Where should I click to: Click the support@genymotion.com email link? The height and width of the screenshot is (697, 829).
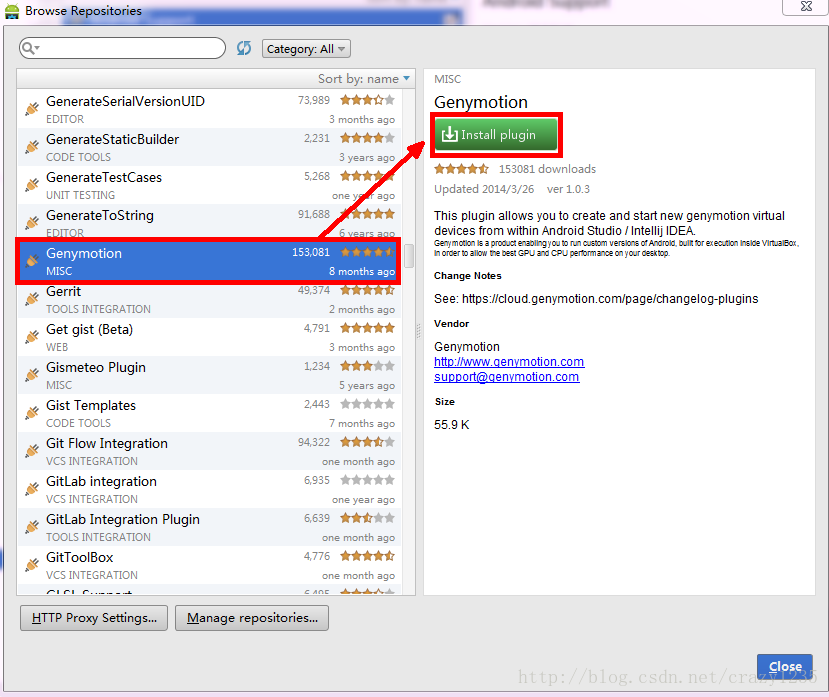(x=506, y=377)
